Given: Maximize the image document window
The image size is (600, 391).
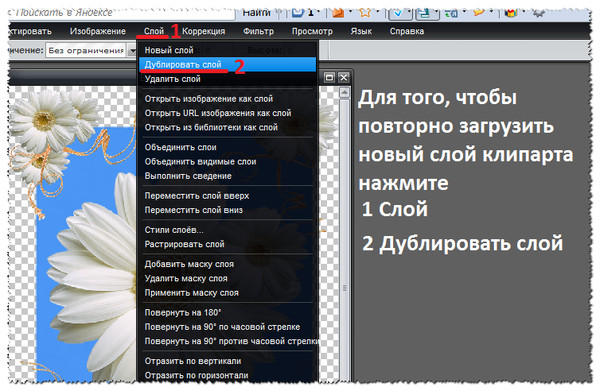Looking at the screenshot, I should click(329, 78).
